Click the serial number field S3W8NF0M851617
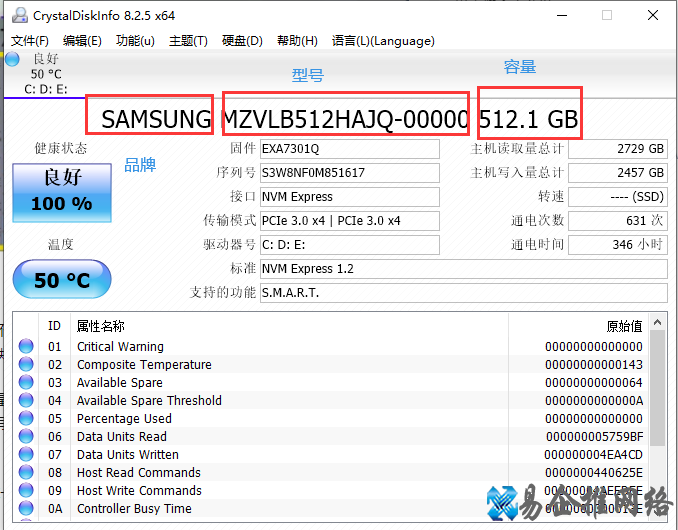This screenshot has height=530, width=678. click(350, 173)
